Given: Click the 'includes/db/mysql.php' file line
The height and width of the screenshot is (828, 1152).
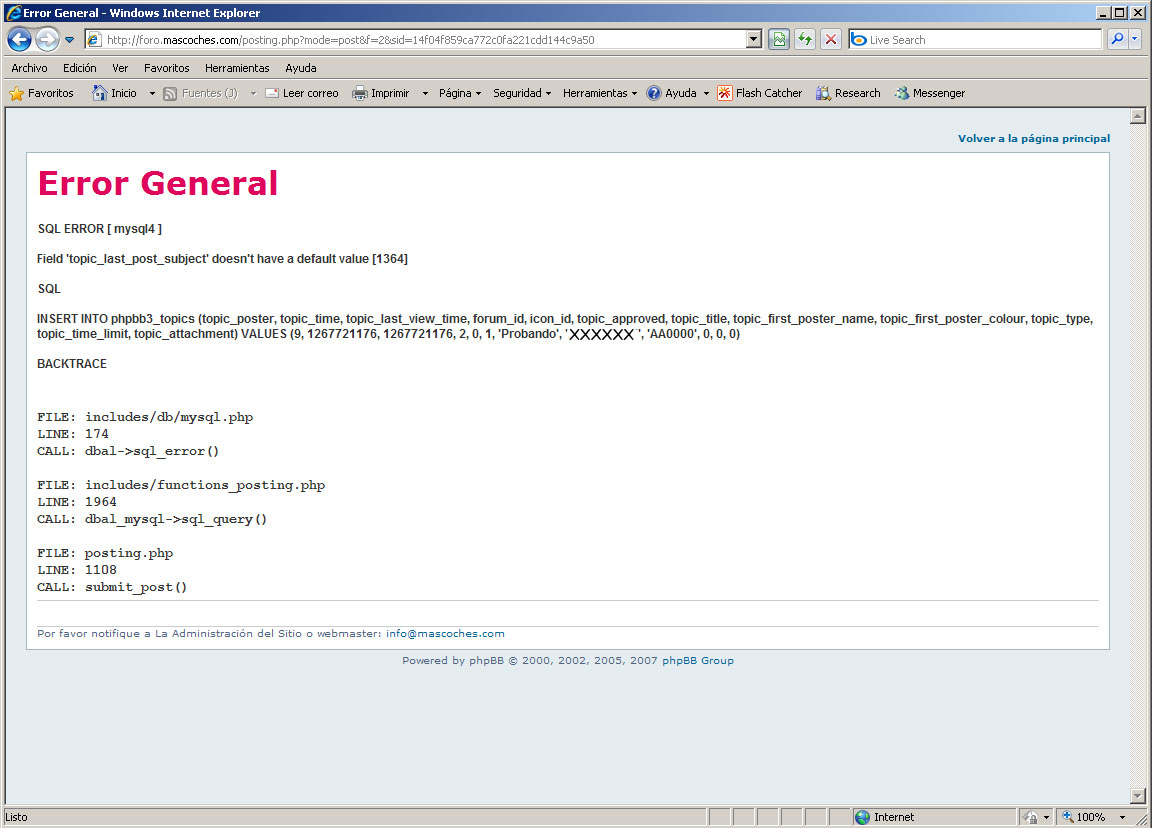Looking at the screenshot, I should click(145, 417).
